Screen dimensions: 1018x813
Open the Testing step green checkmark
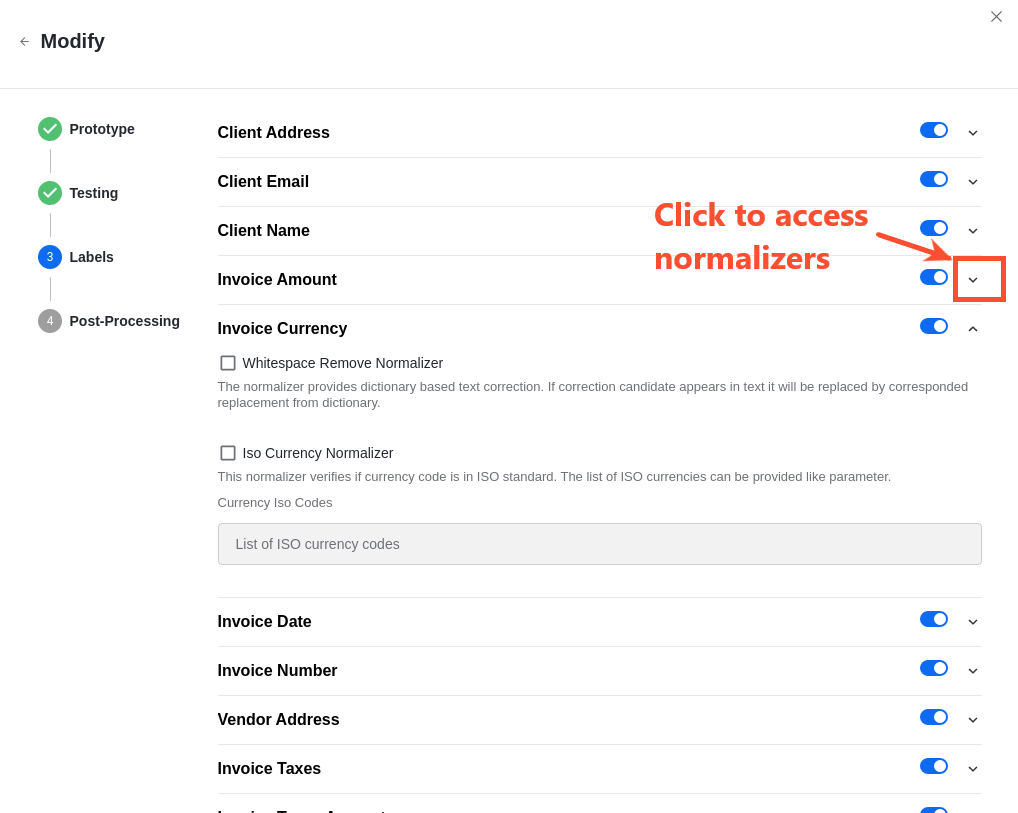(50, 193)
